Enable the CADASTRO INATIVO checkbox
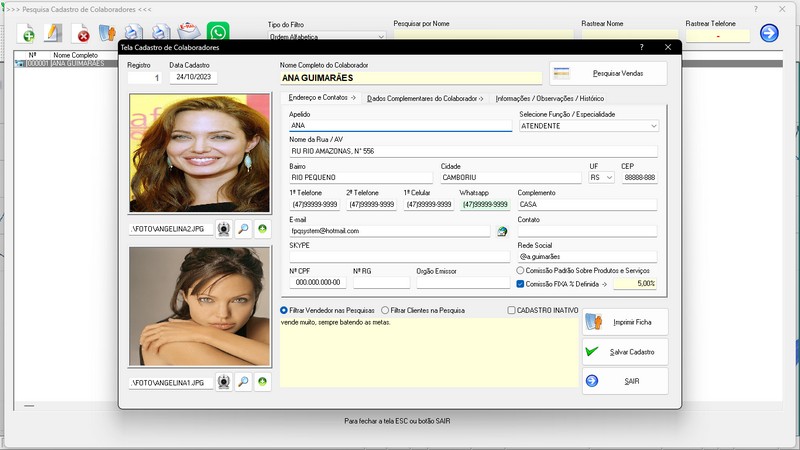This screenshot has height=450, width=800. (x=511, y=310)
